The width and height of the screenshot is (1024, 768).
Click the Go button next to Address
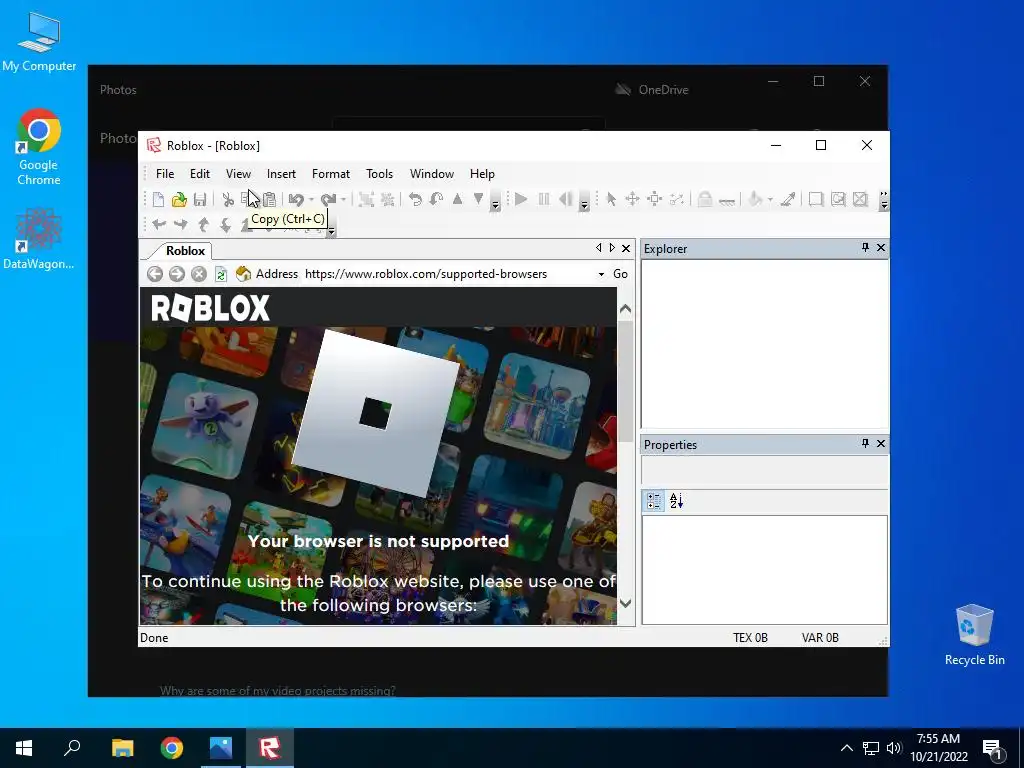pyautogui.click(x=620, y=274)
